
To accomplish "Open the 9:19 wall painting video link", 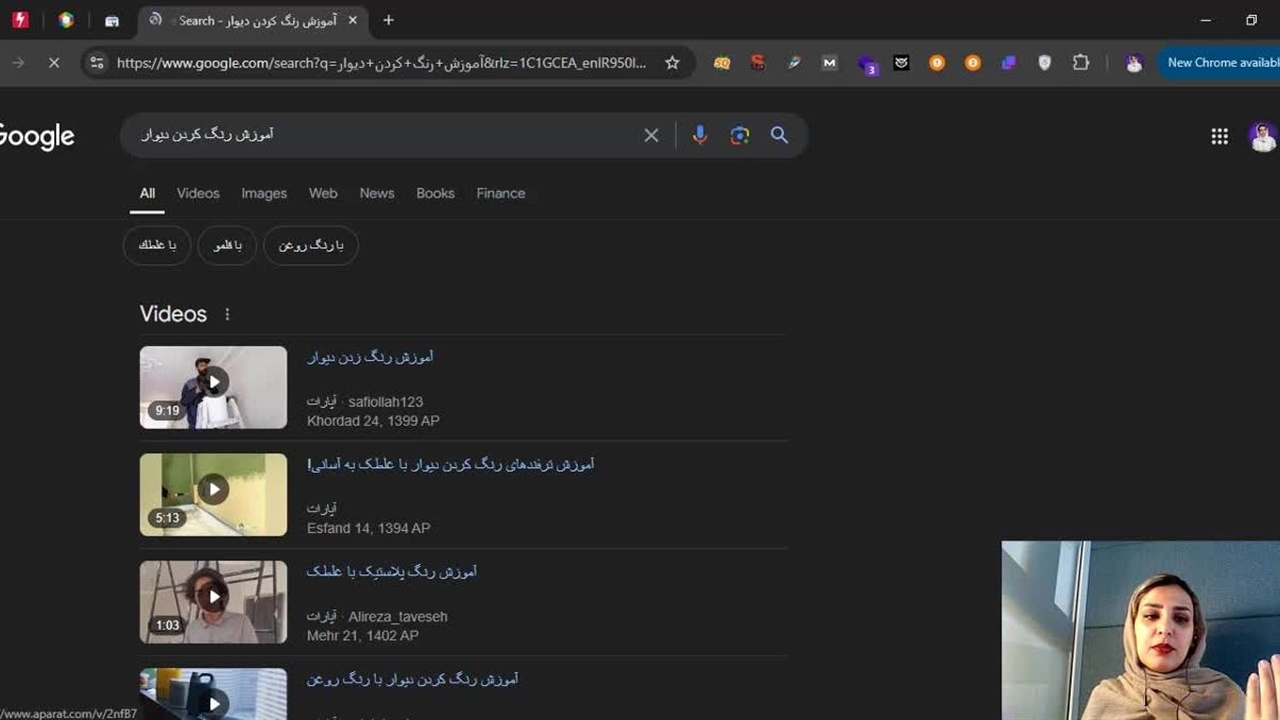I will pyautogui.click(x=370, y=357).
